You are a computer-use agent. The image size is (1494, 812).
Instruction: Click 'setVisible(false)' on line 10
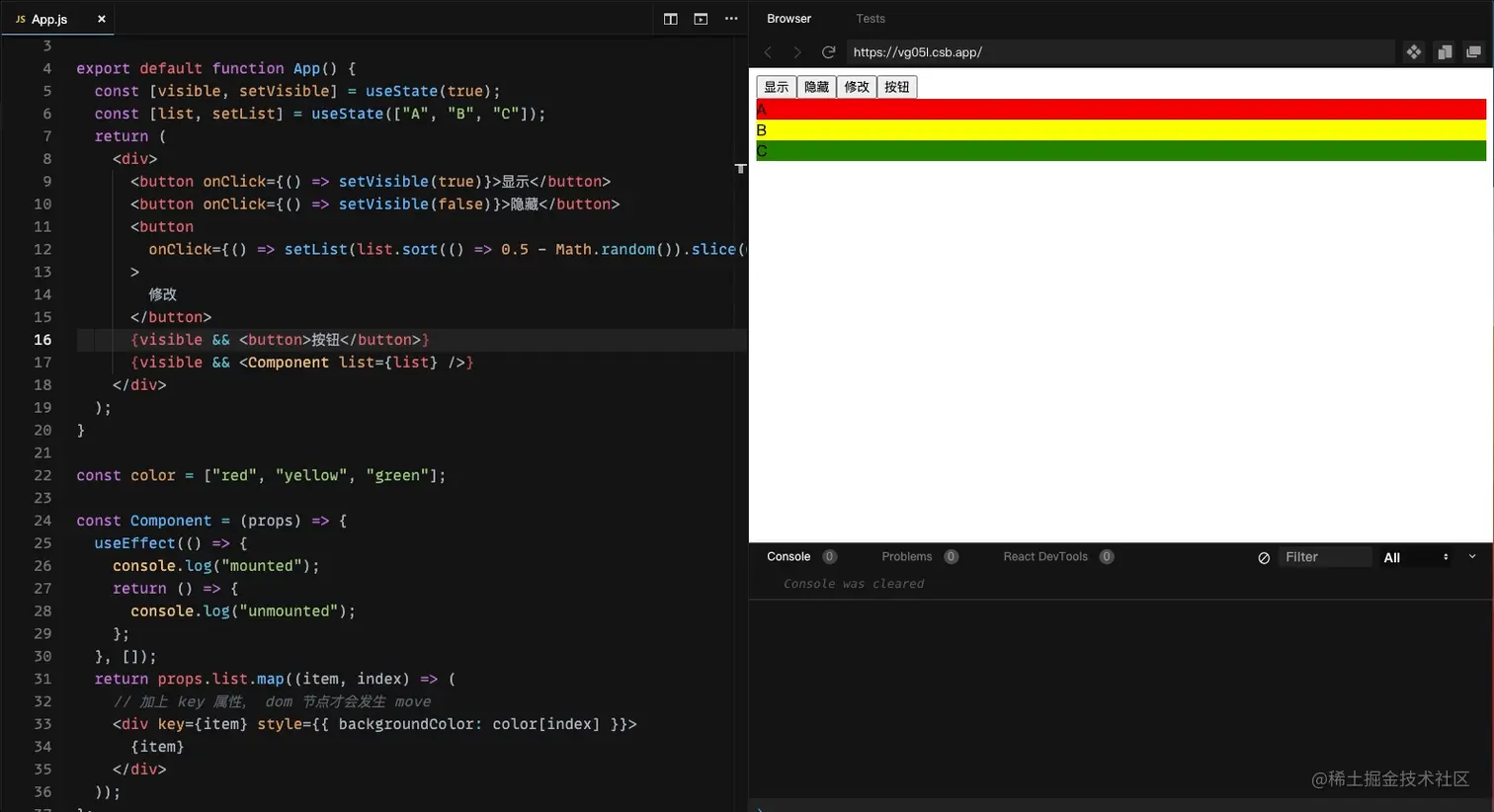point(414,204)
